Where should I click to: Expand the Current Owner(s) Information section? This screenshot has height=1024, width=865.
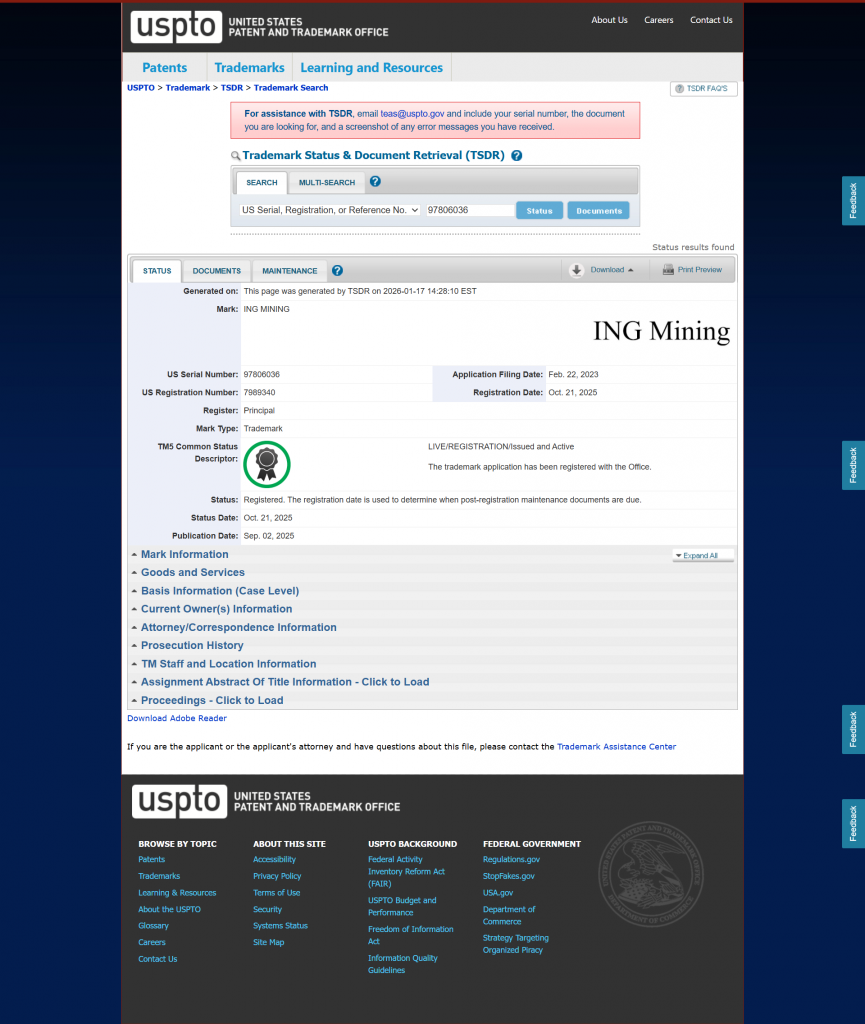[216, 609]
